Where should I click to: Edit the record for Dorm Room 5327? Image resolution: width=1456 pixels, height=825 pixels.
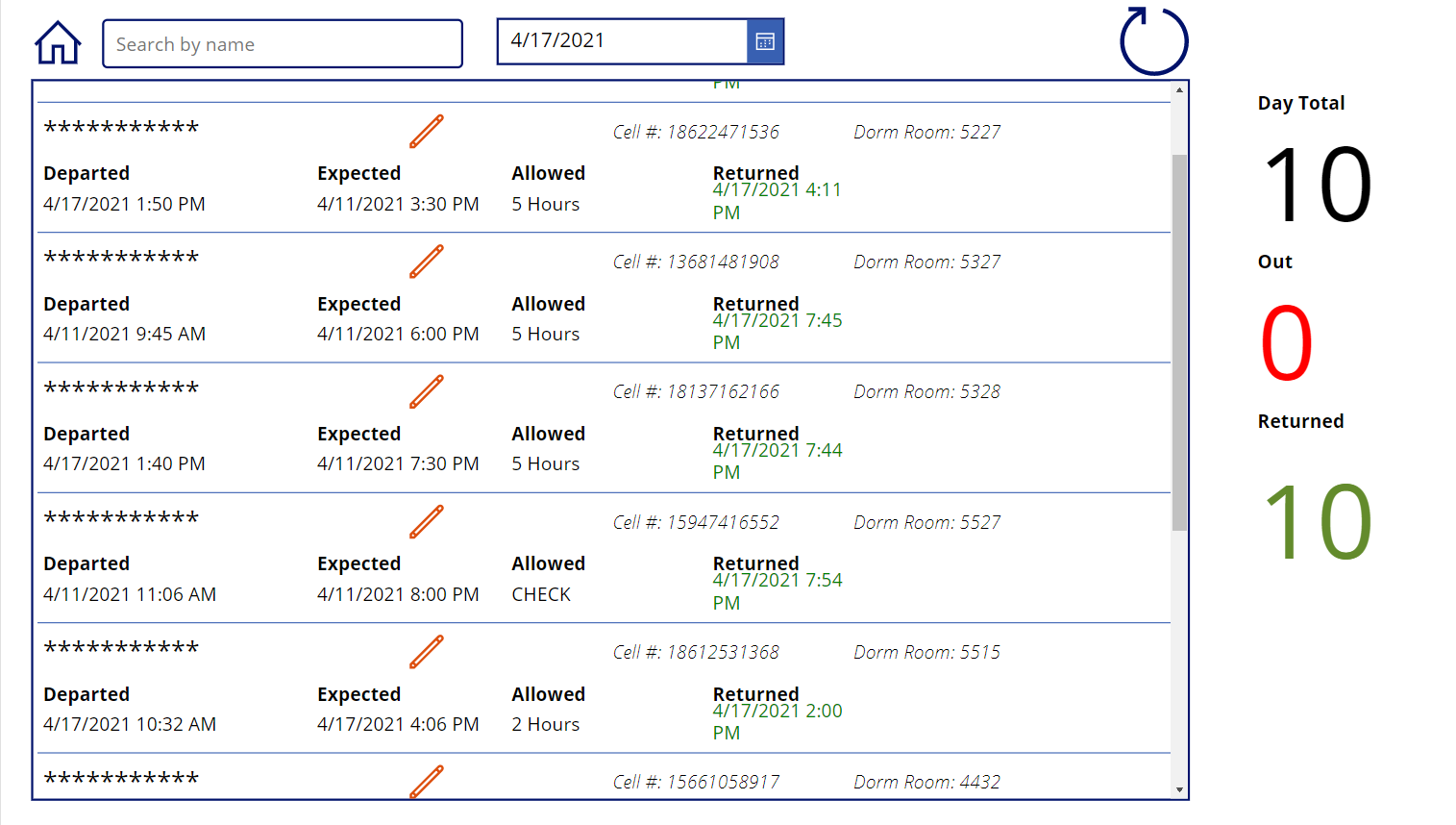coord(427,262)
